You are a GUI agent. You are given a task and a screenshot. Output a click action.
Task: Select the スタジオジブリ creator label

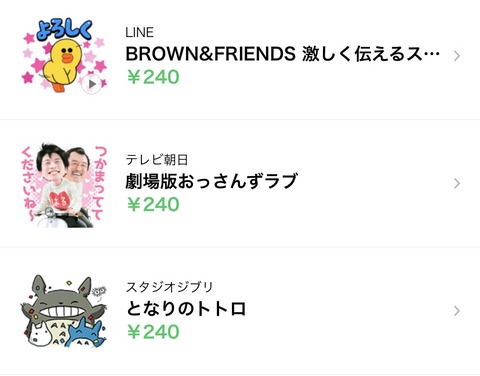point(169,287)
